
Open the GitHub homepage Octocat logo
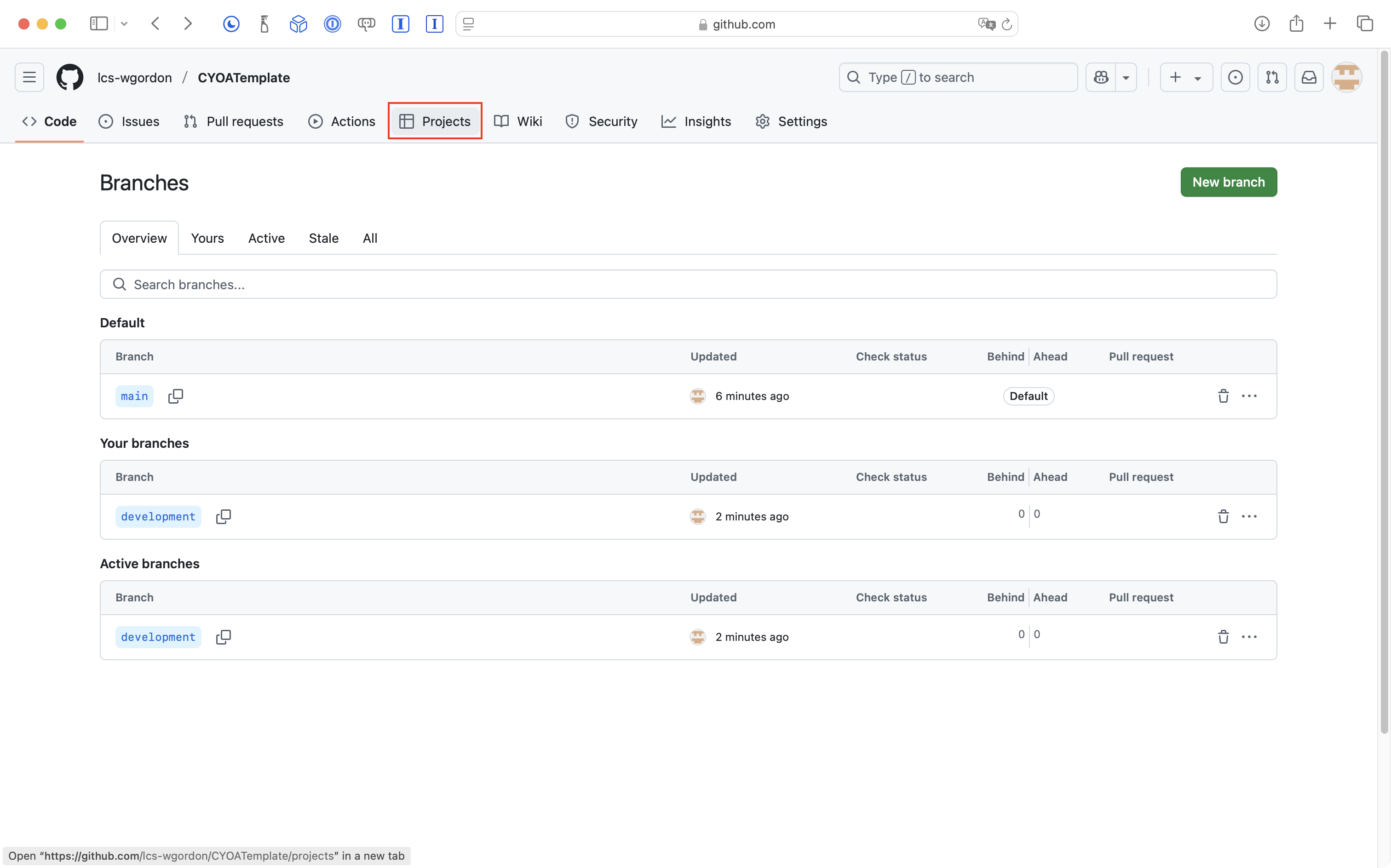coord(70,78)
